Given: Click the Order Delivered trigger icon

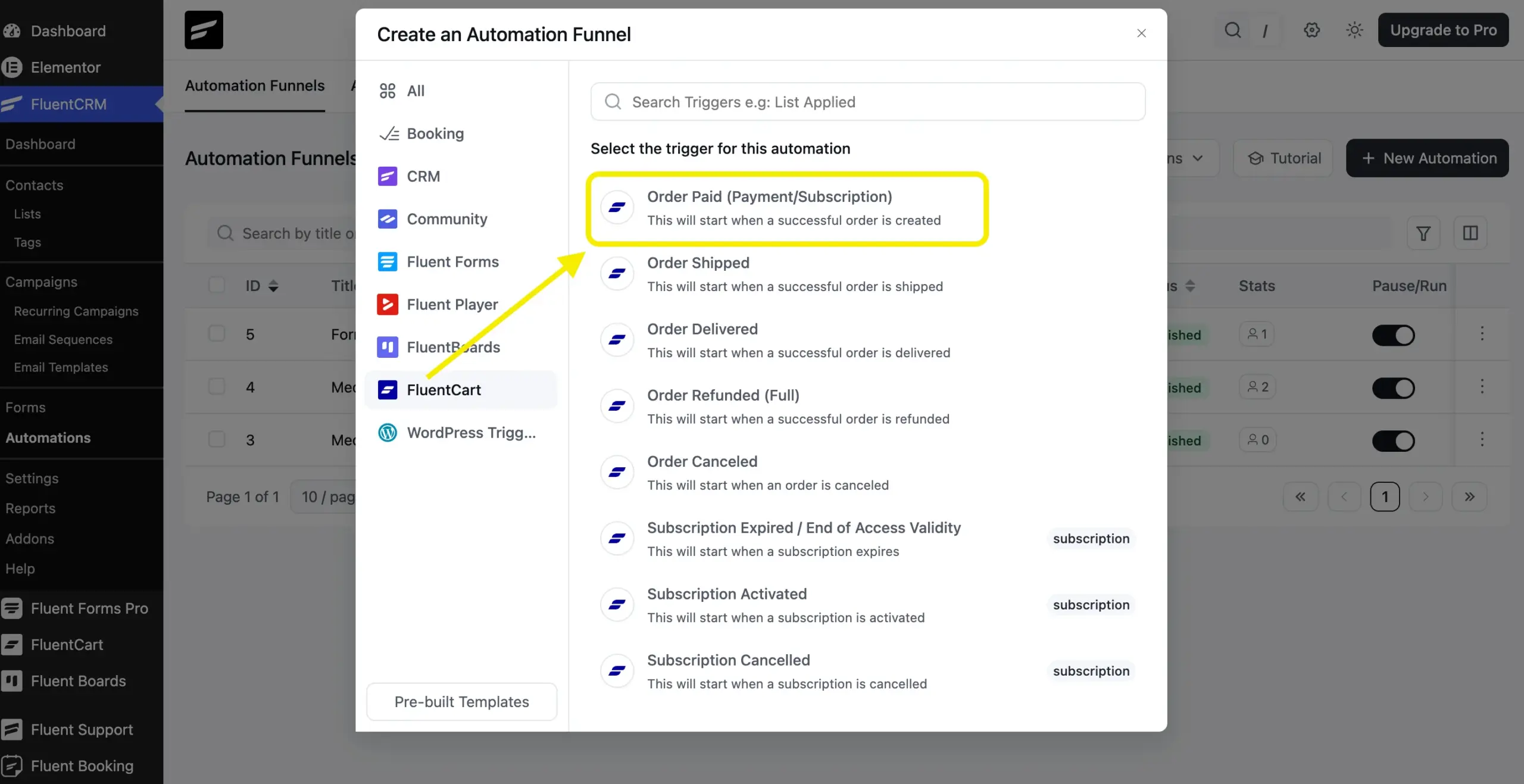Looking at the screenshot, I should 617,340.
